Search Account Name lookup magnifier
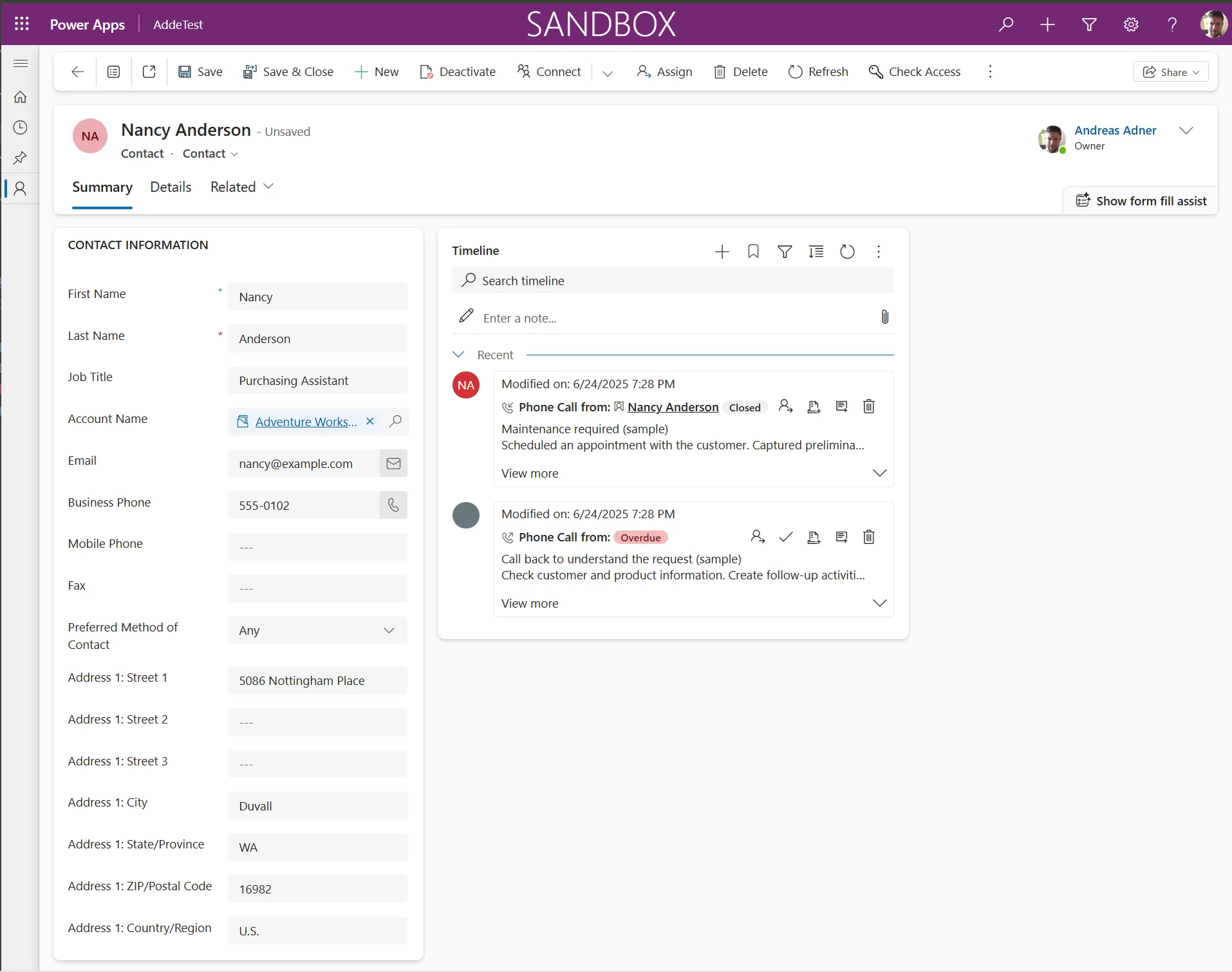Image resolution: width=1232 pixels, height=972 pixels. [395, 422]
